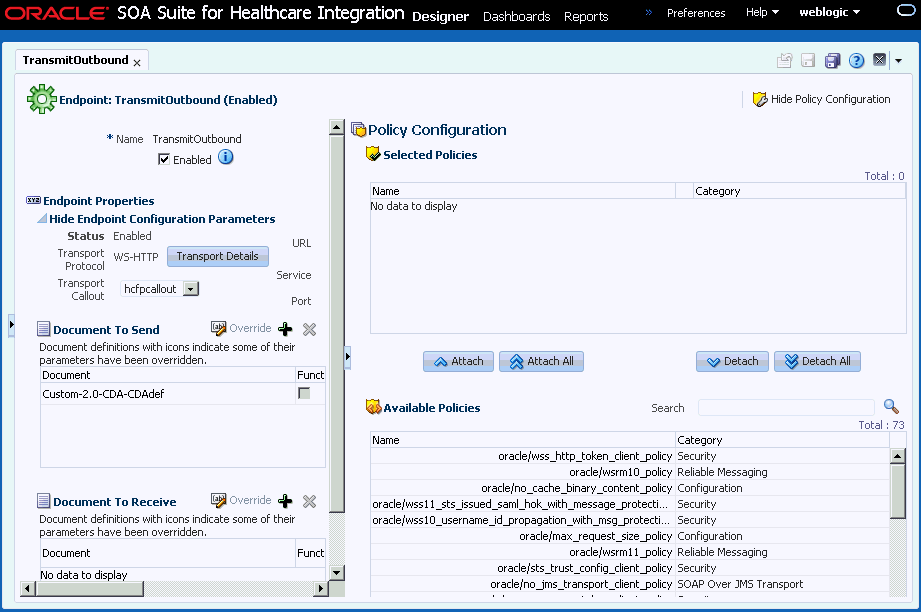
Task: Select the oracle/wsrm10_policy row
Action: [x=630, y=472]
